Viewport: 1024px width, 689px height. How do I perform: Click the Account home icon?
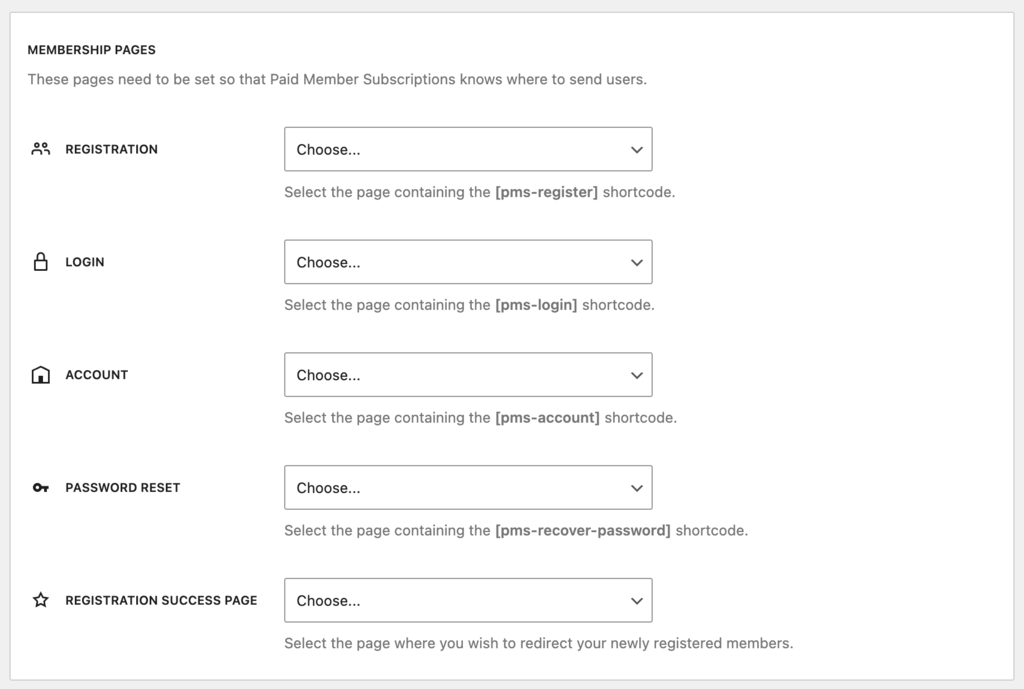click(40, 374)
